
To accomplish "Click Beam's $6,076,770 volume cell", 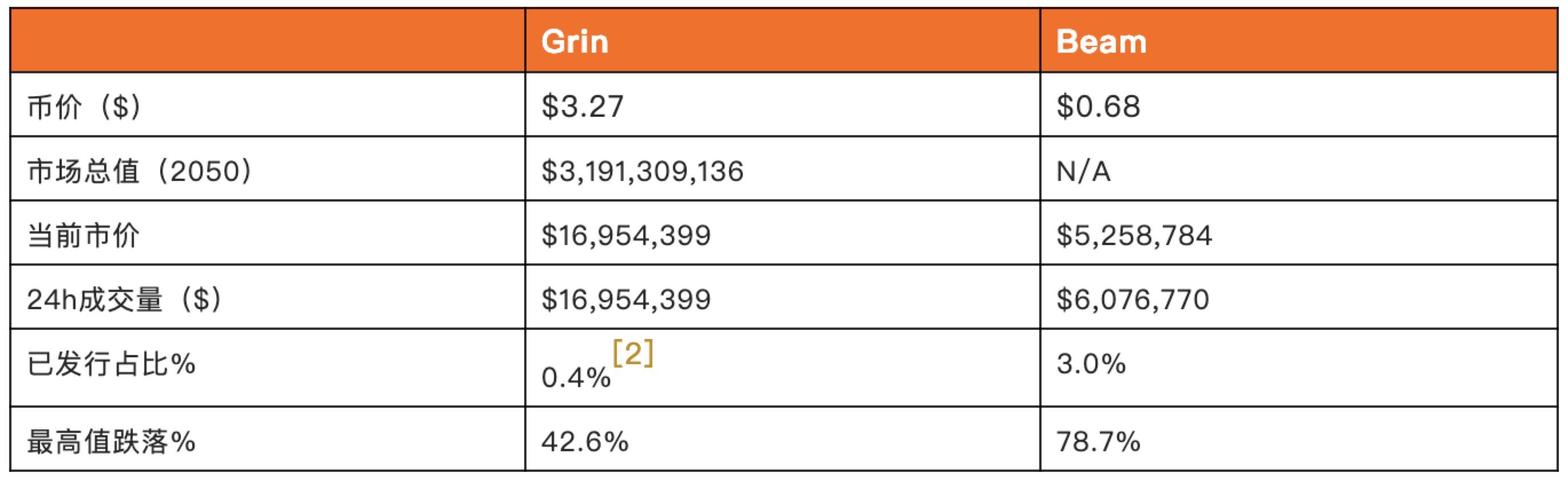I will [1133, 299].
